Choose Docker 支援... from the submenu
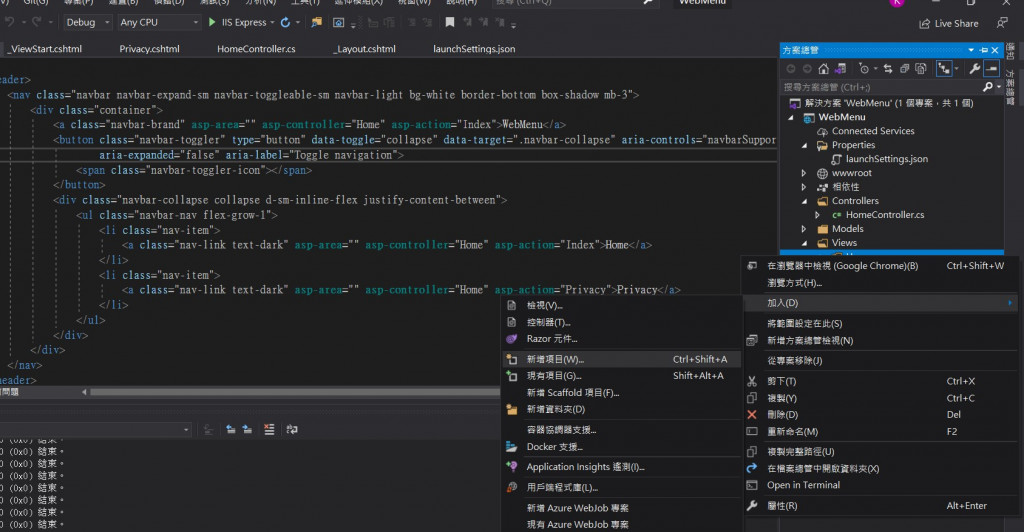Screen dimensions: 1024x532 click(x=622, y=446)
